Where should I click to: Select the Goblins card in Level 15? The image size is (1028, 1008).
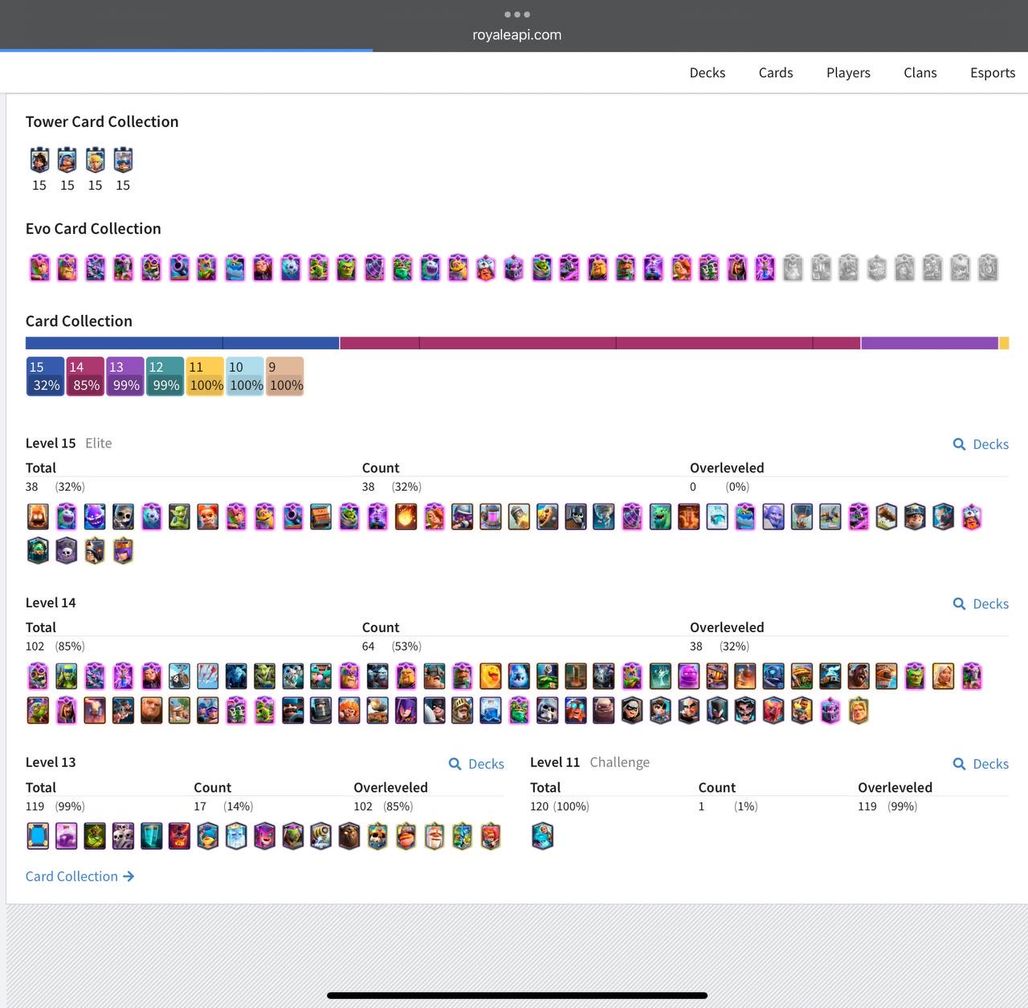point(180,517)
